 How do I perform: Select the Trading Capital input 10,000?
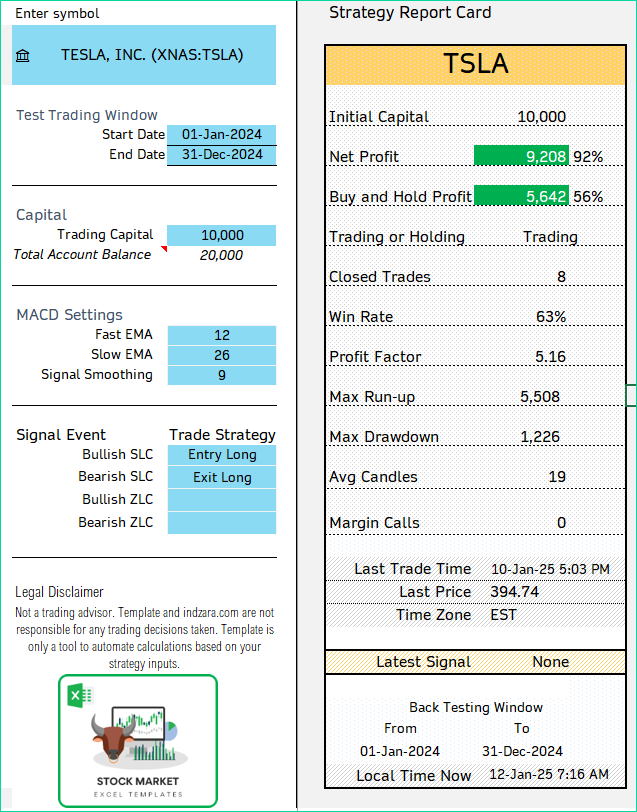222,235
